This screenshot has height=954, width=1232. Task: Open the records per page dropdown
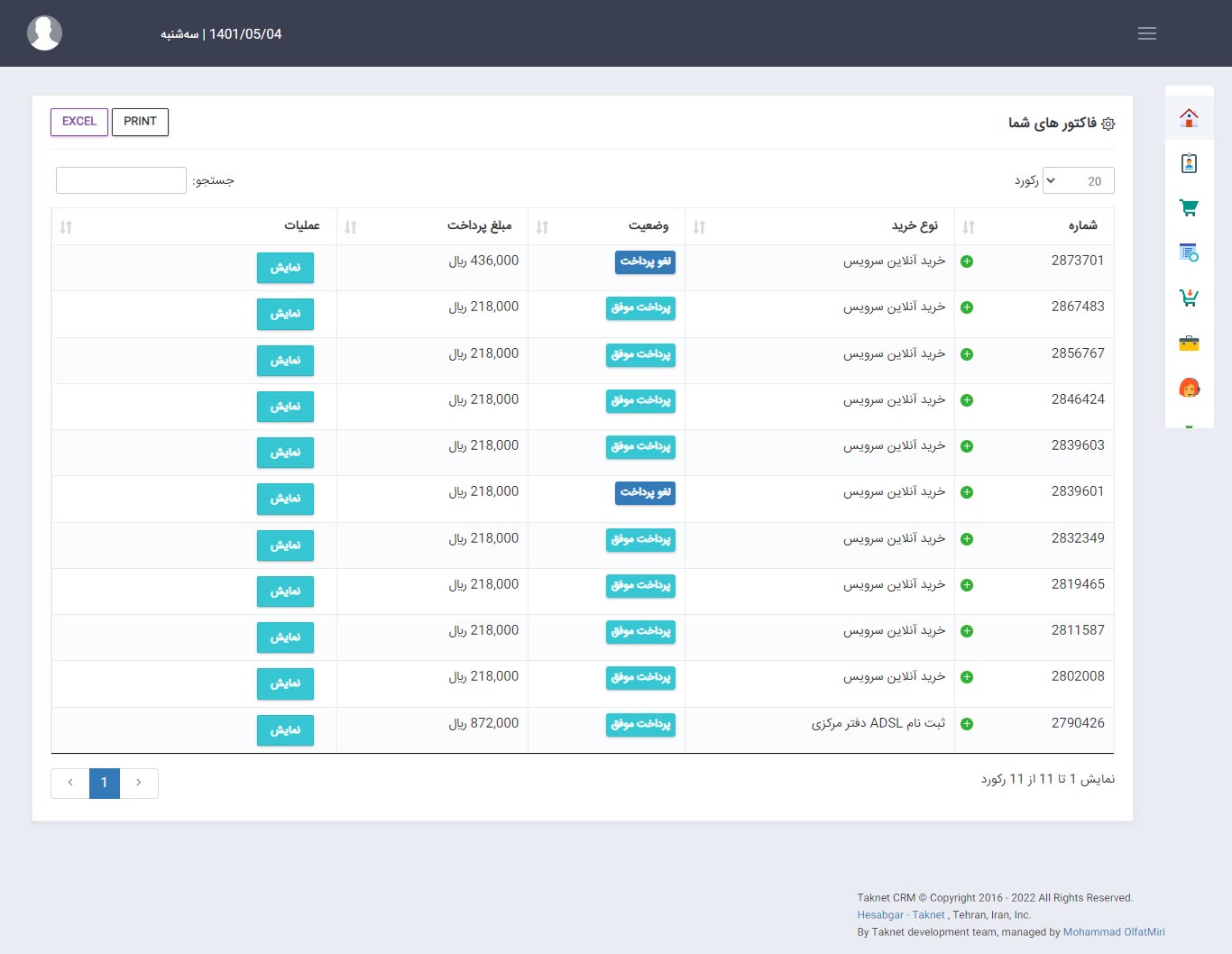click(1078, 180)
